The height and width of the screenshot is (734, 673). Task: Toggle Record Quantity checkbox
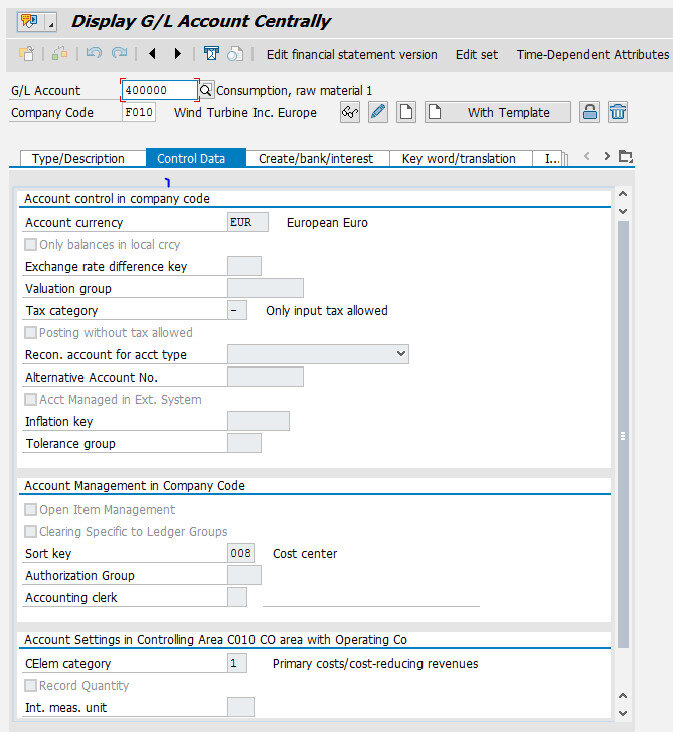tap(31, 686)
